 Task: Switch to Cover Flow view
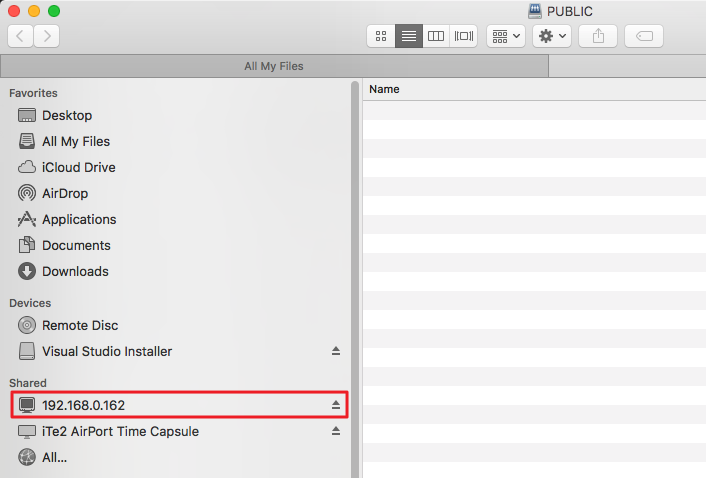[464, 36]
